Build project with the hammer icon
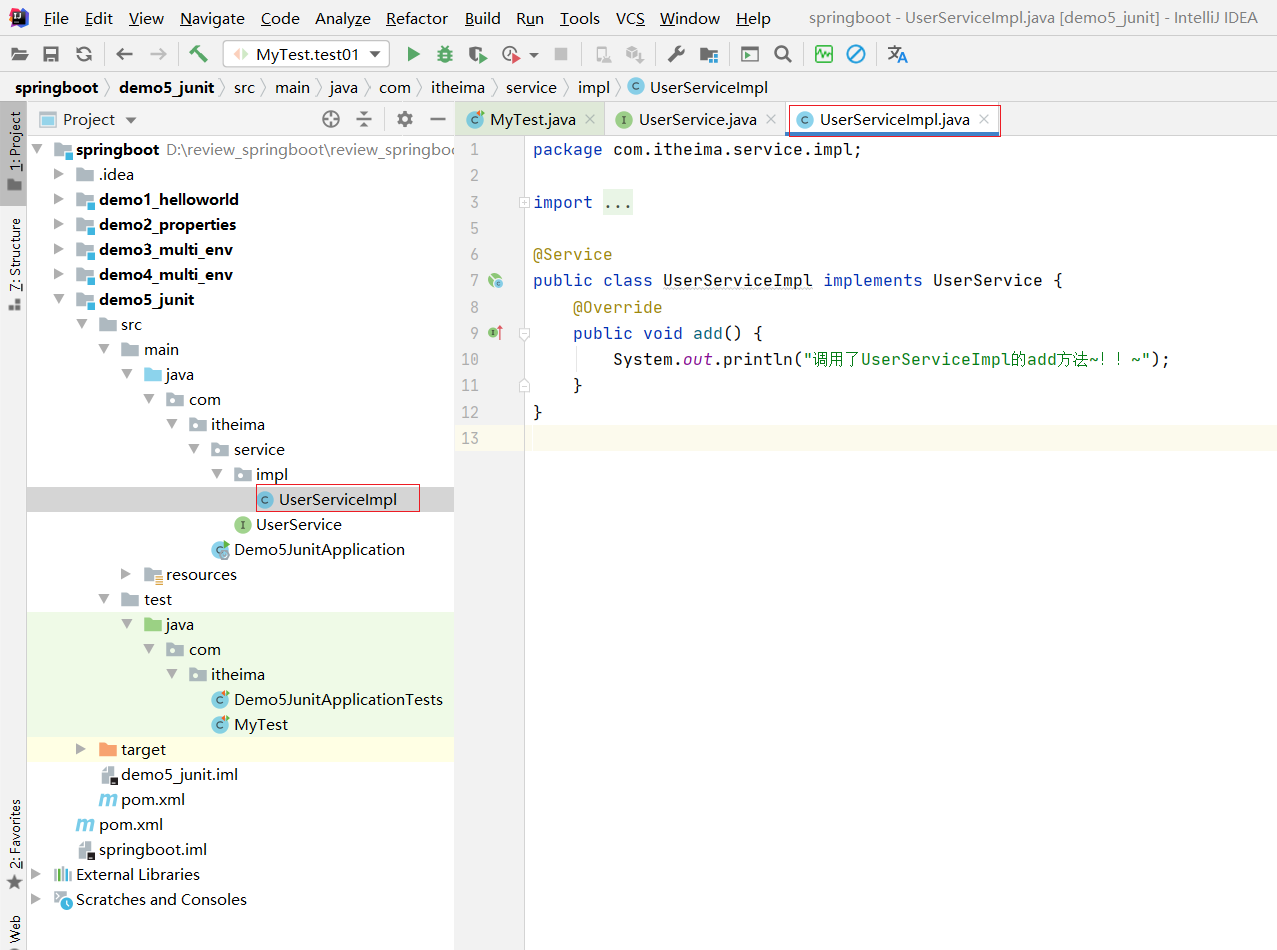The image size is (1277, 950). tap(198, 55)
